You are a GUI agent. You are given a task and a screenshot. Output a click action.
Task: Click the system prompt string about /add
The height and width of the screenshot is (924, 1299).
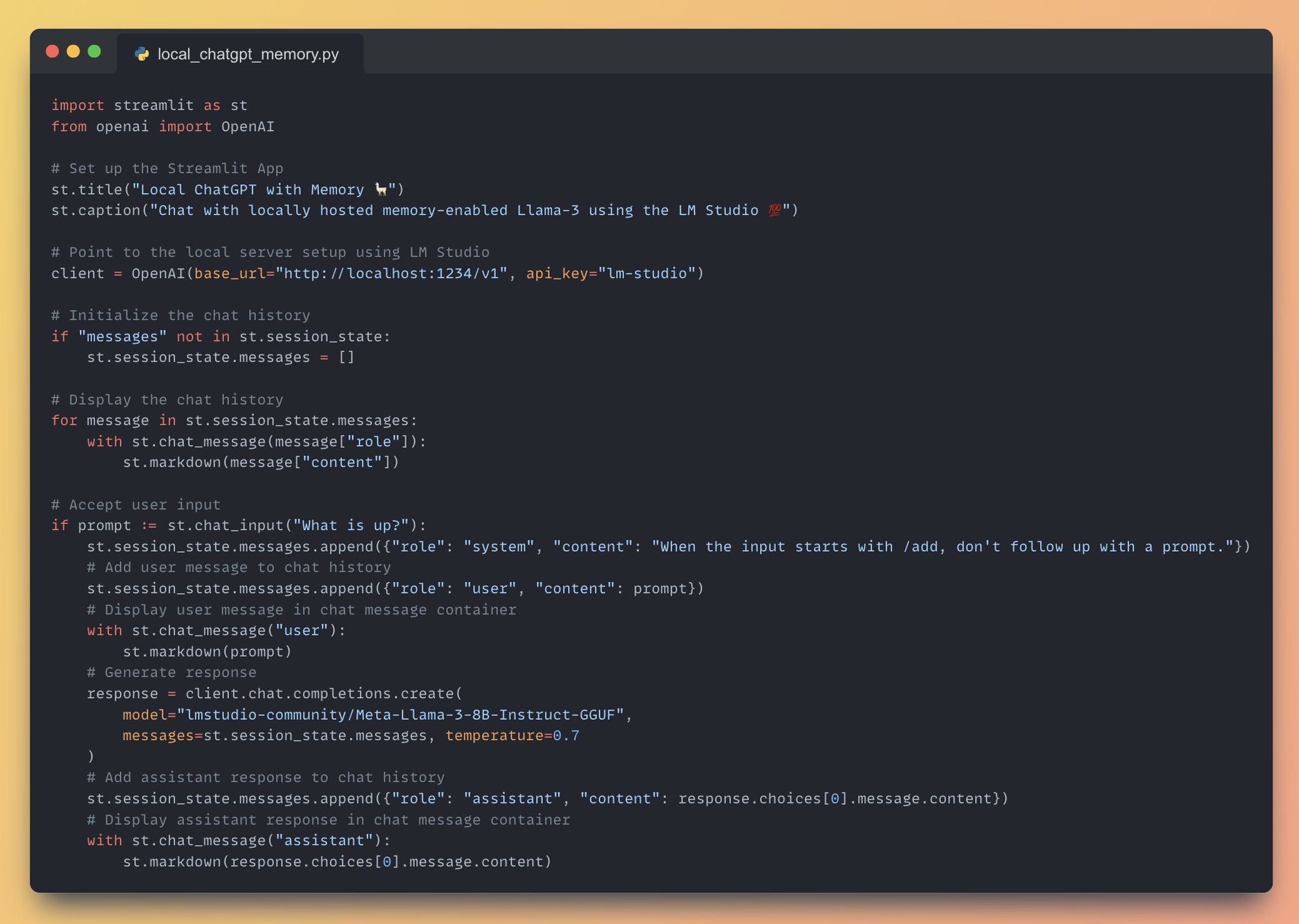point(943,547)
